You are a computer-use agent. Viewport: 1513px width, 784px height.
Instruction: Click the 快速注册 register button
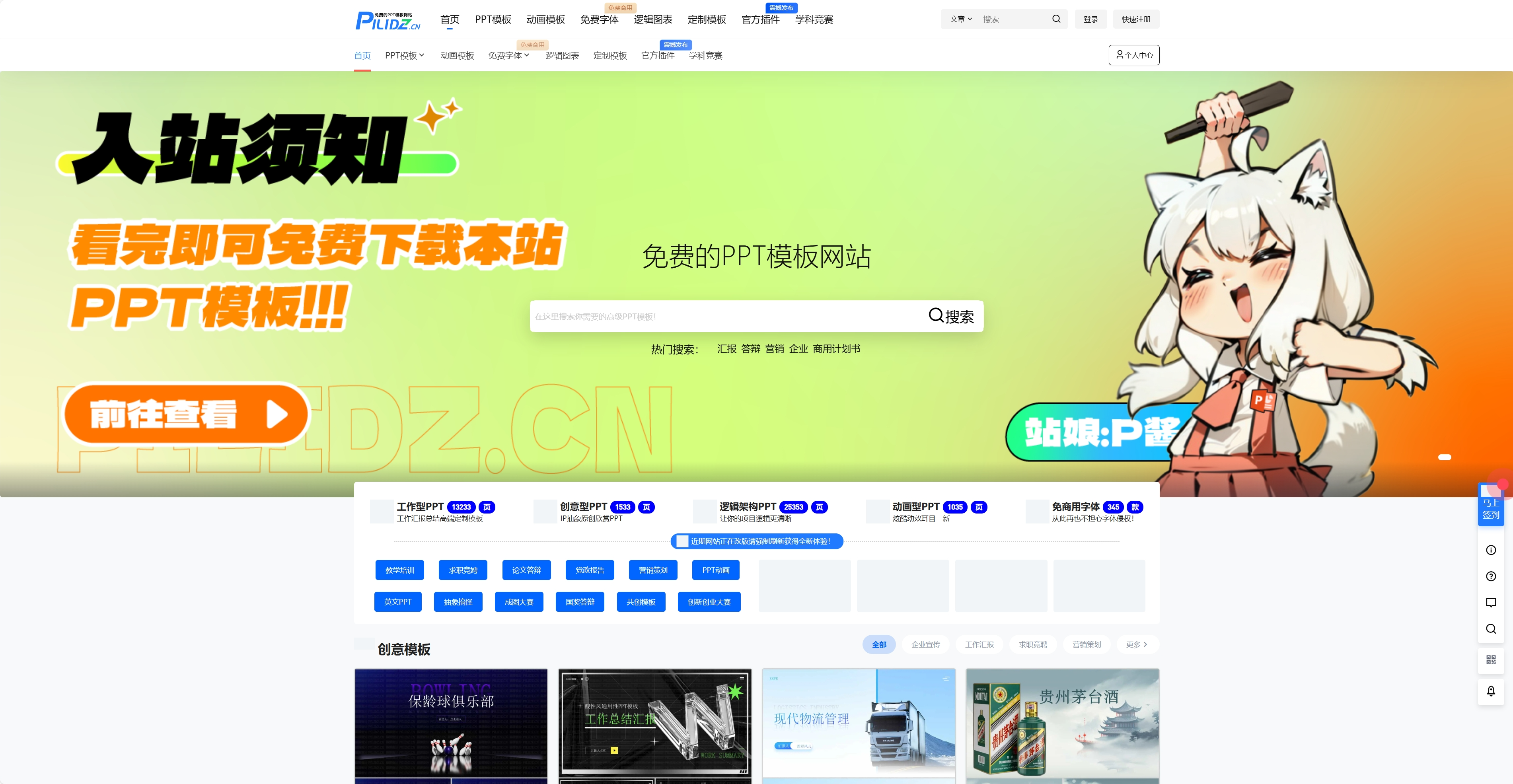coord(1136,19)
